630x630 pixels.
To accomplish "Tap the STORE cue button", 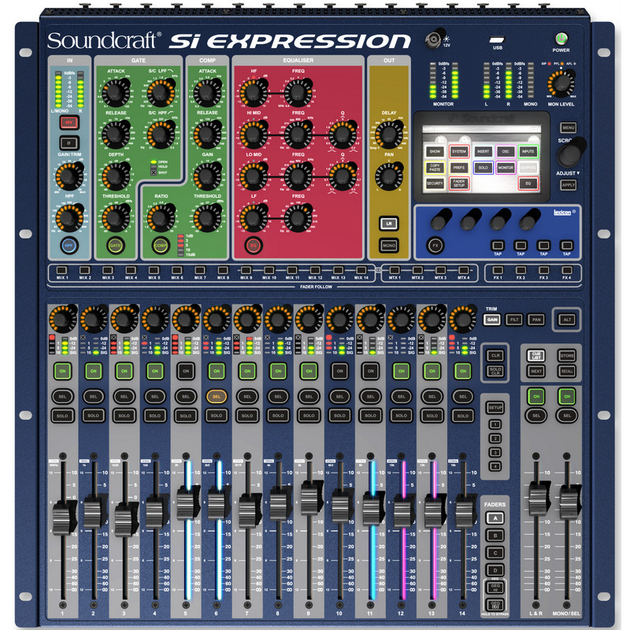I will (x=567, y=356).
